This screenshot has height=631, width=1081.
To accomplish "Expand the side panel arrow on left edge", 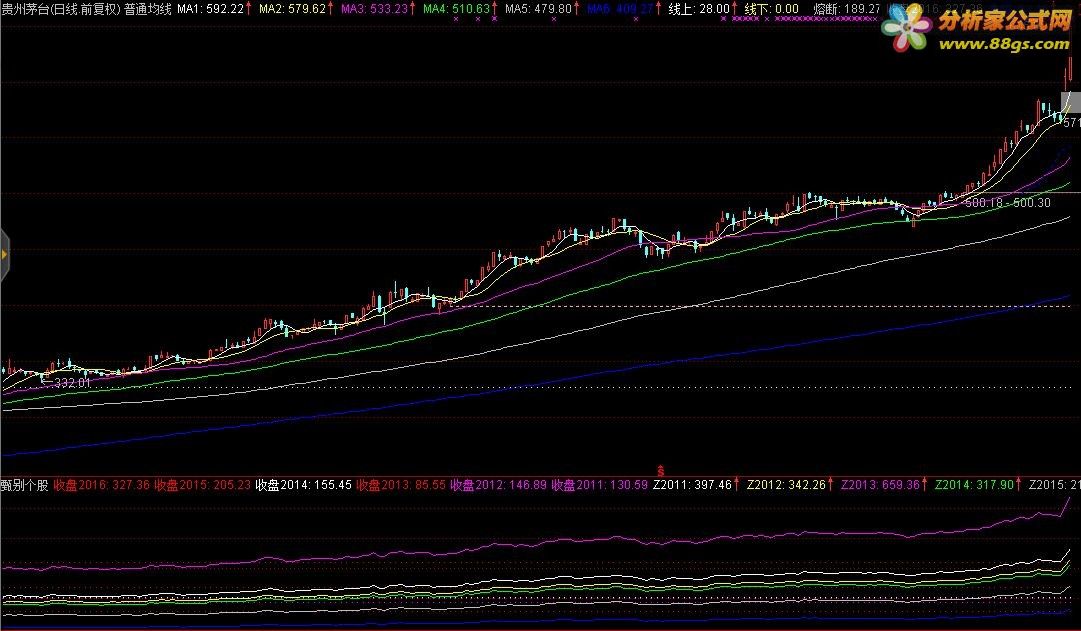I will pyautogui.click(x=4, y=254).
